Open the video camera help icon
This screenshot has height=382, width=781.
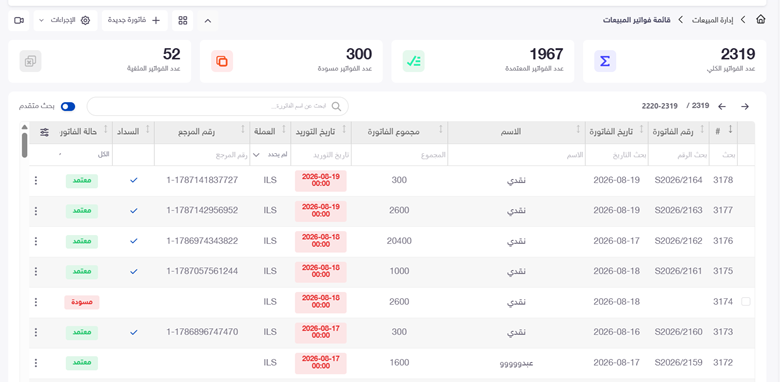pyautogui.click(x=19, y=20)
